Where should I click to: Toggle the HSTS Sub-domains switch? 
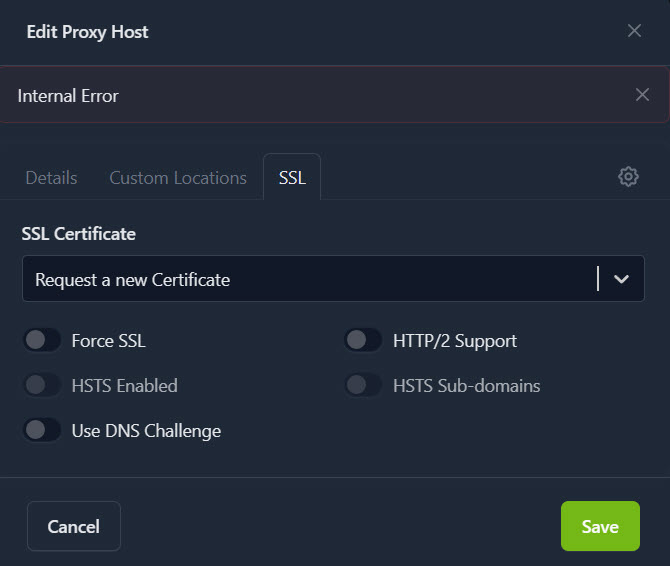pos(363,385)
